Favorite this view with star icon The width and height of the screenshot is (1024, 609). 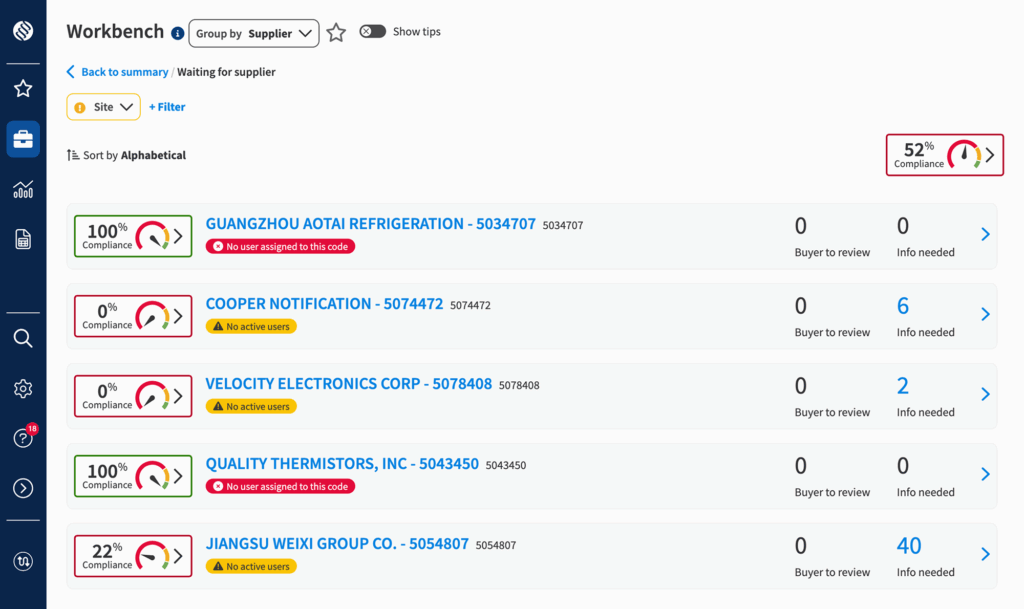point(336,33)
